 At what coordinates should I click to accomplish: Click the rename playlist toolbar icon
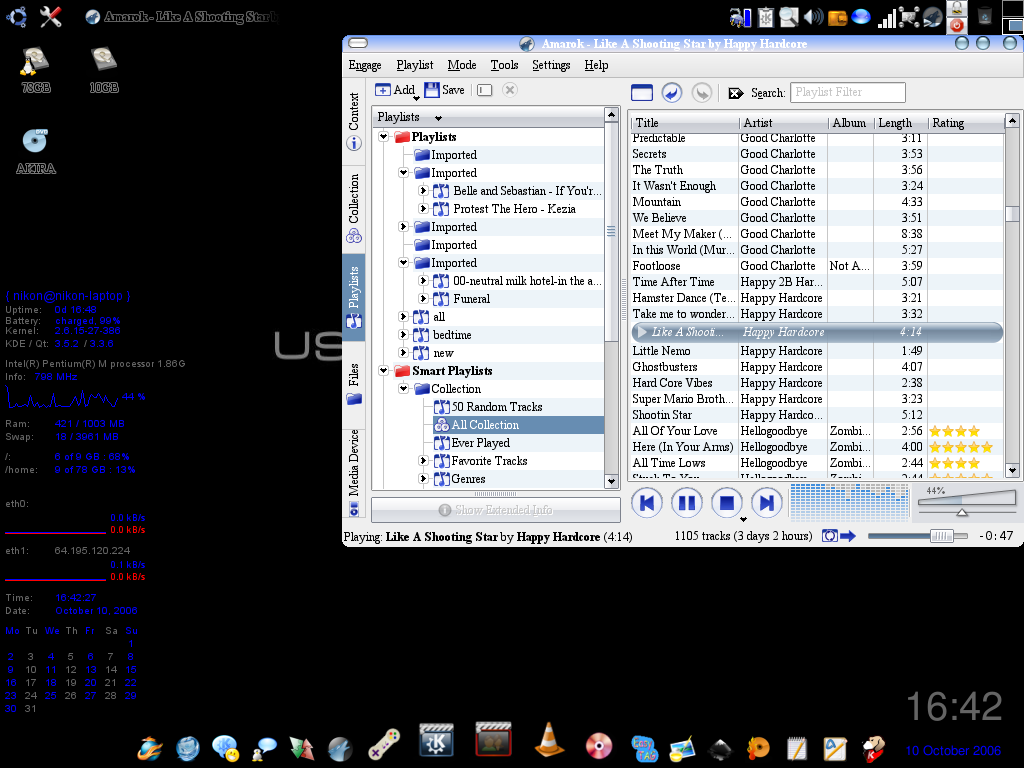484,90
